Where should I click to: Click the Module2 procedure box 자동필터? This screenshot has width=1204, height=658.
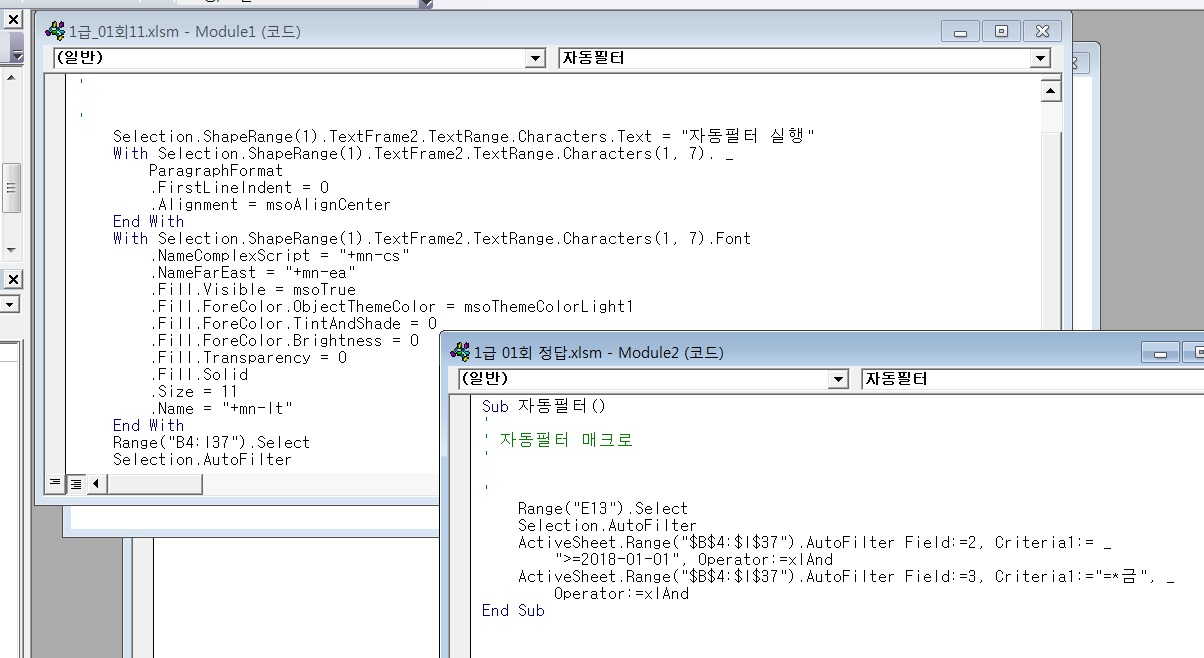[1030, 380]
